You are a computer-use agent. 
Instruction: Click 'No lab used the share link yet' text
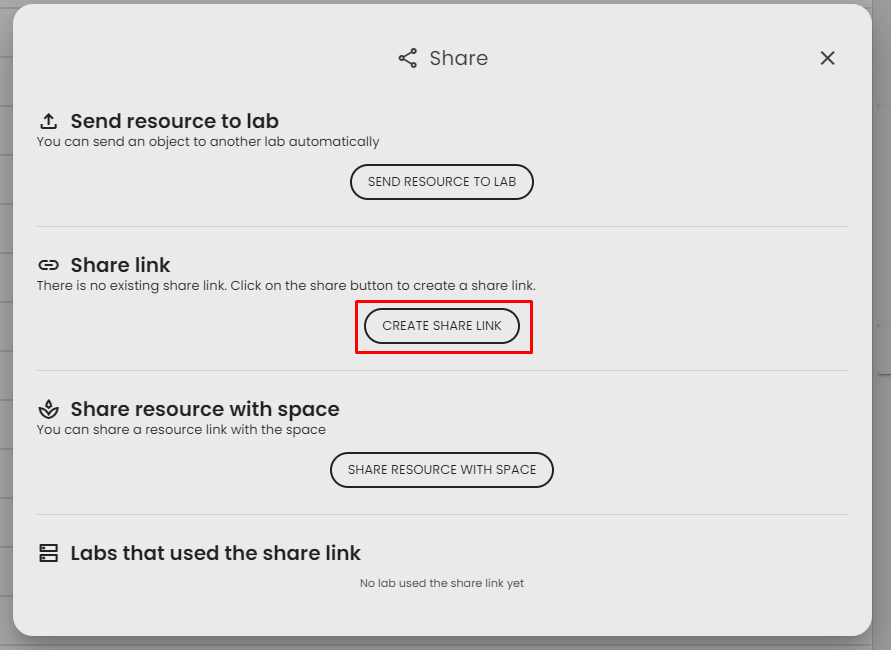tap(441, 583)
